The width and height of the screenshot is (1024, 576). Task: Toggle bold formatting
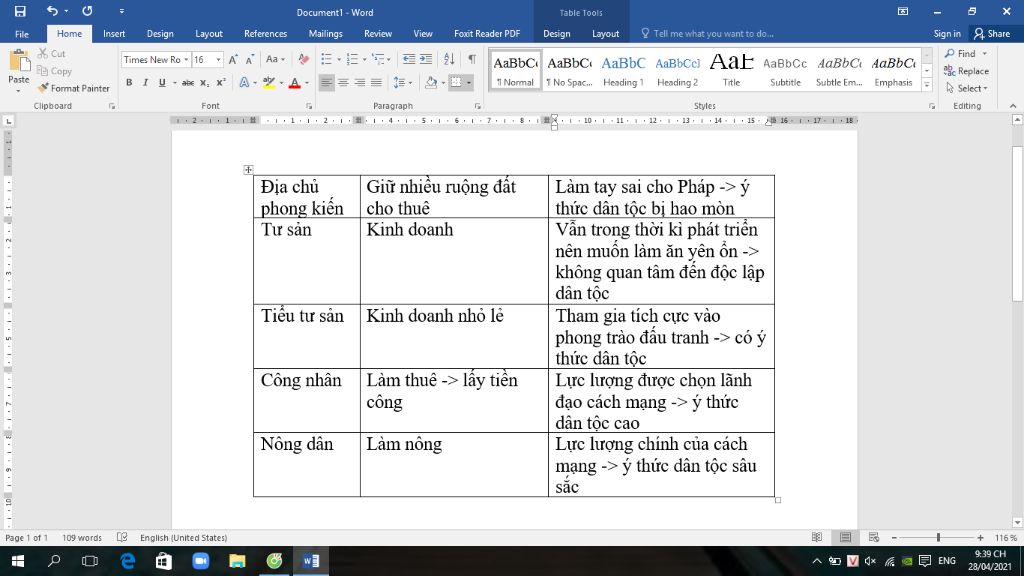129,83
